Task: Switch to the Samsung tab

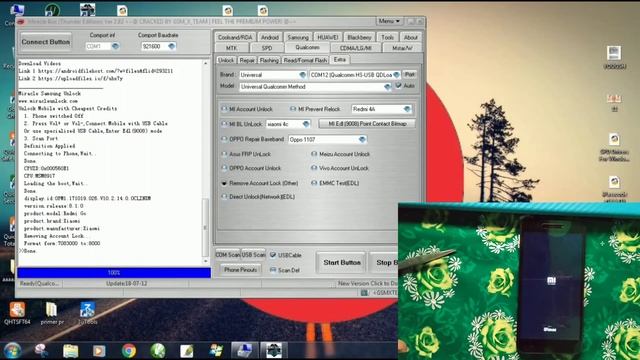Action: tap(298, 37)
